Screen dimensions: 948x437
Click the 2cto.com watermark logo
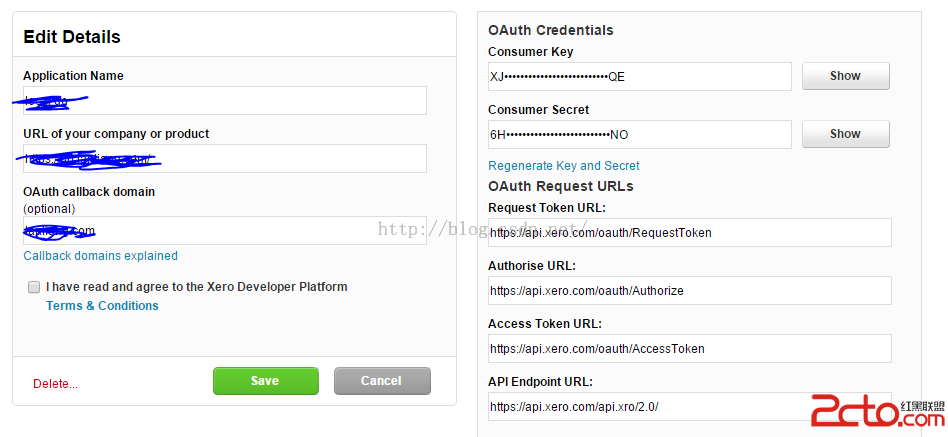(x=877, y=411)
